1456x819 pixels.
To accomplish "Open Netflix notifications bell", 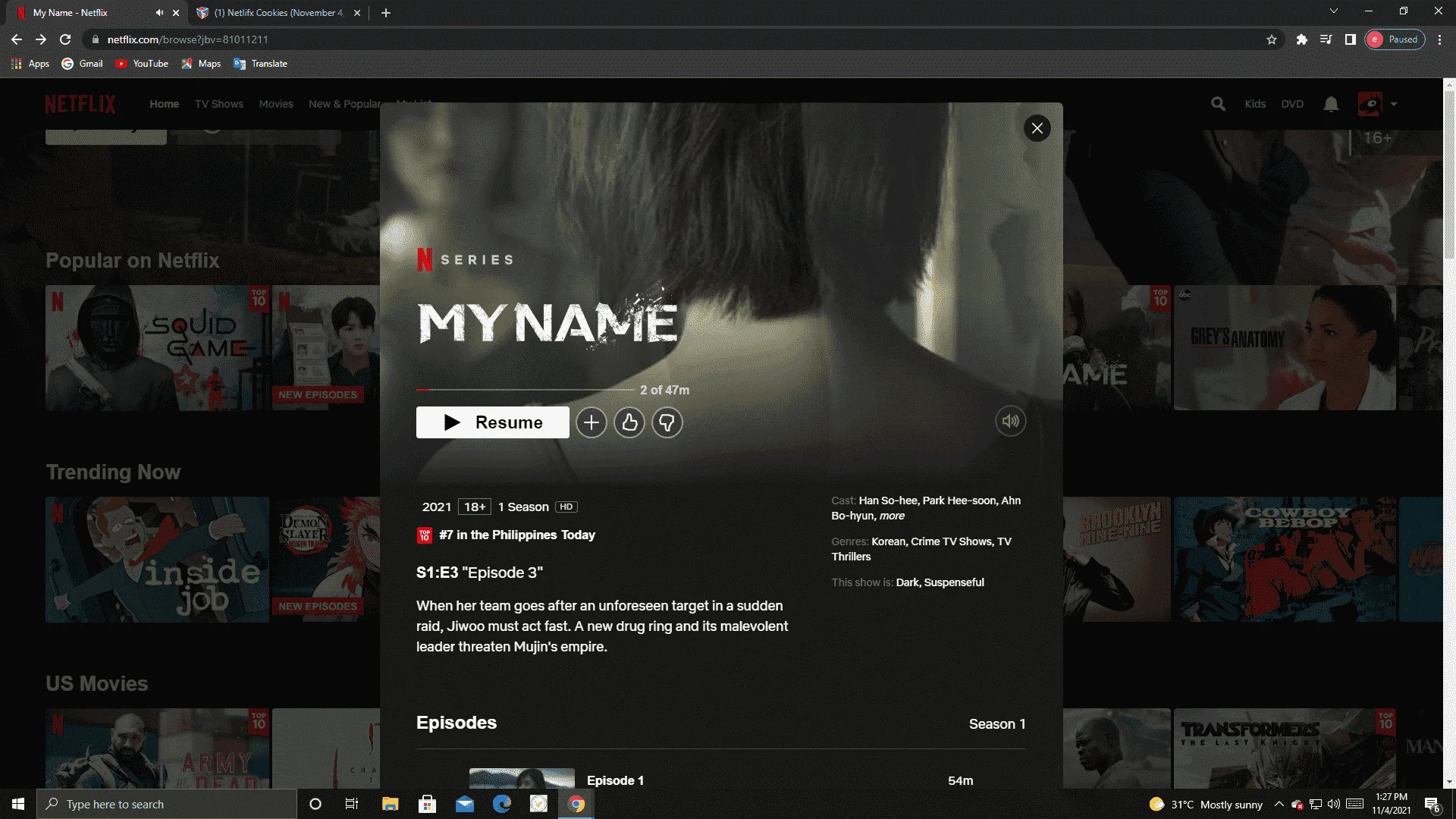I will (1331, 104).
